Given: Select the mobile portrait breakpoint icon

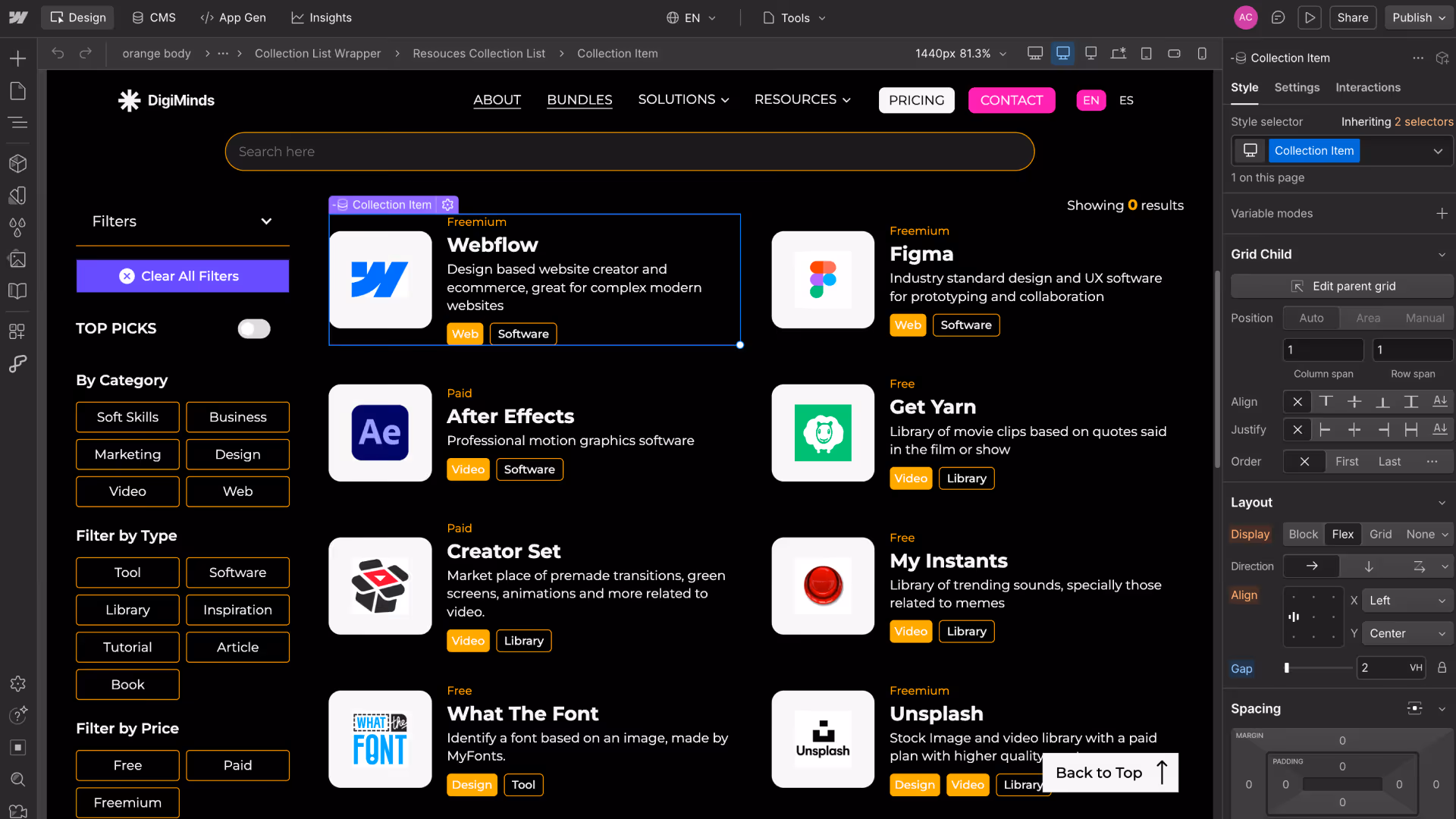Looking at the screenshot, I should [1202, 53].
